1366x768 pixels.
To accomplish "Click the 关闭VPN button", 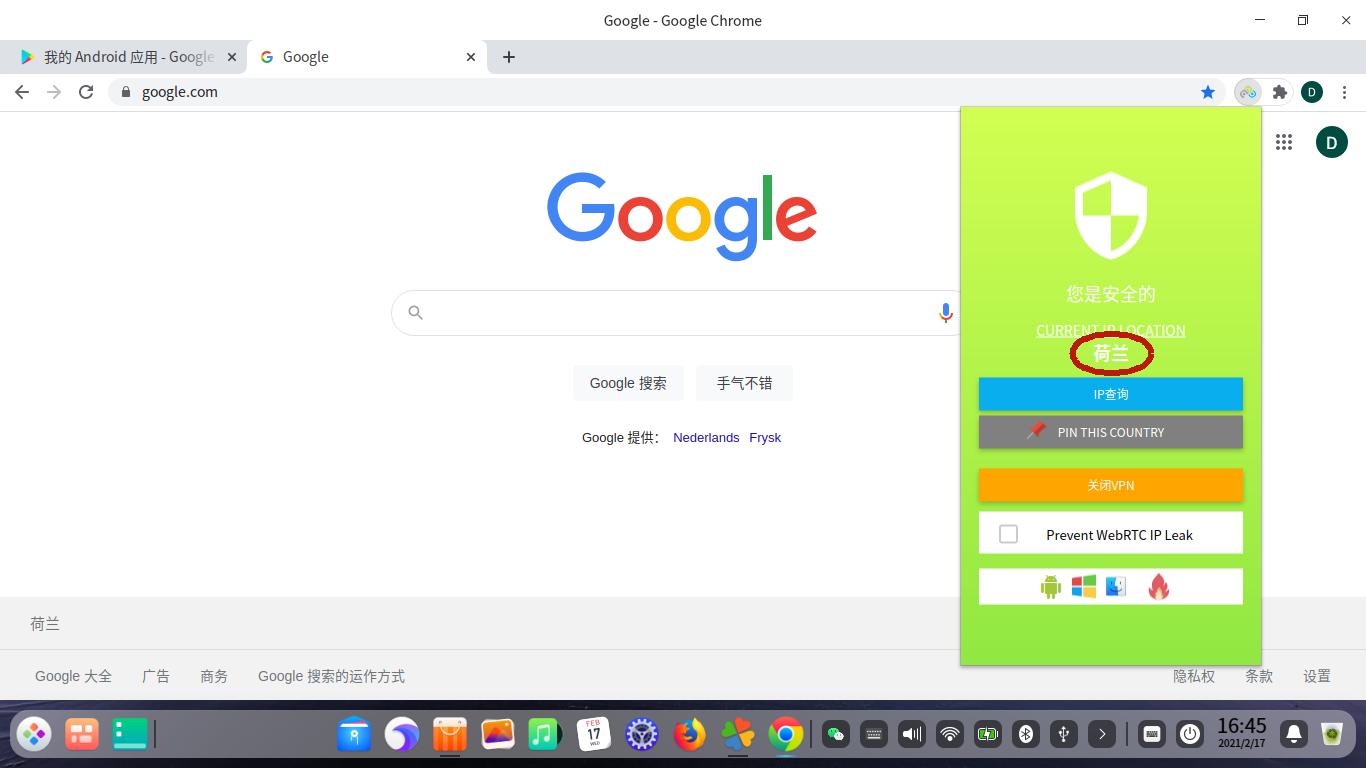I will coord(1110,485).
